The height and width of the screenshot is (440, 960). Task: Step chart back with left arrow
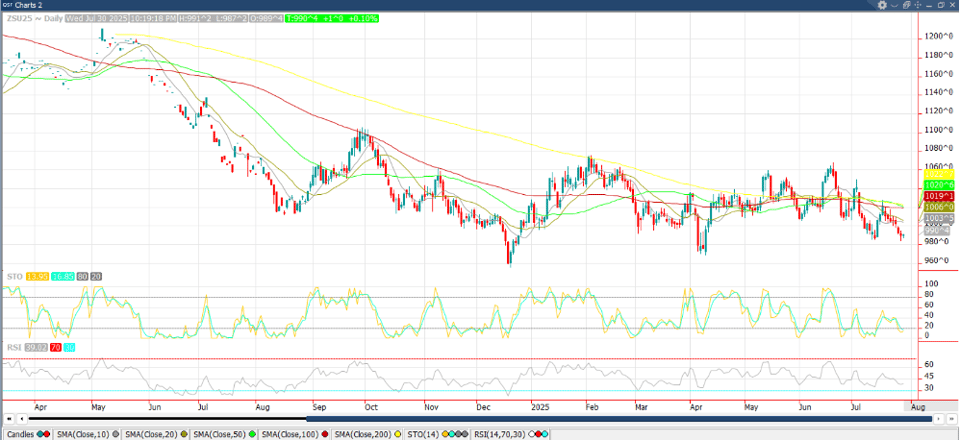(x=22, y=419)
